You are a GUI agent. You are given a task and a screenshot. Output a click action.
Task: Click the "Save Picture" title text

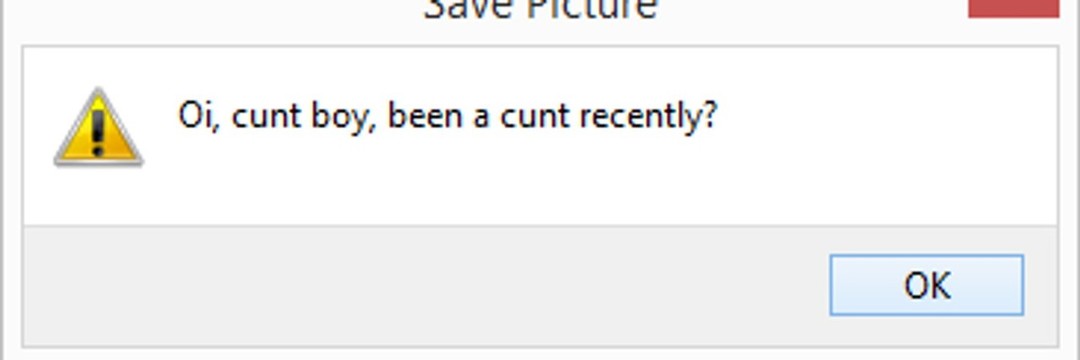tap(541, 9)
